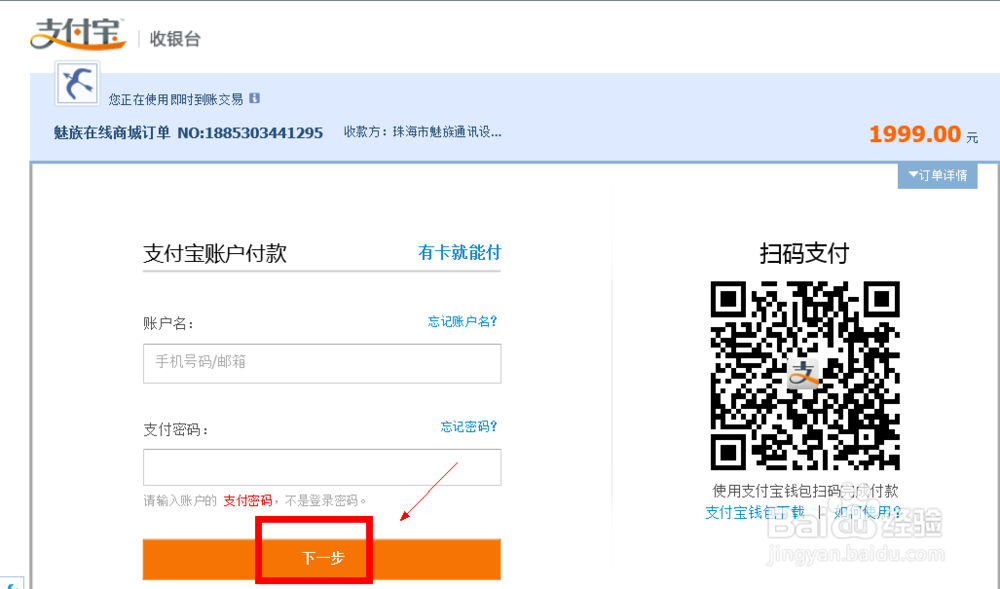This screenshot has width=1000, height=589.
Task: Click the 手机号码/邮箱 input field
Action: [321, 364]
